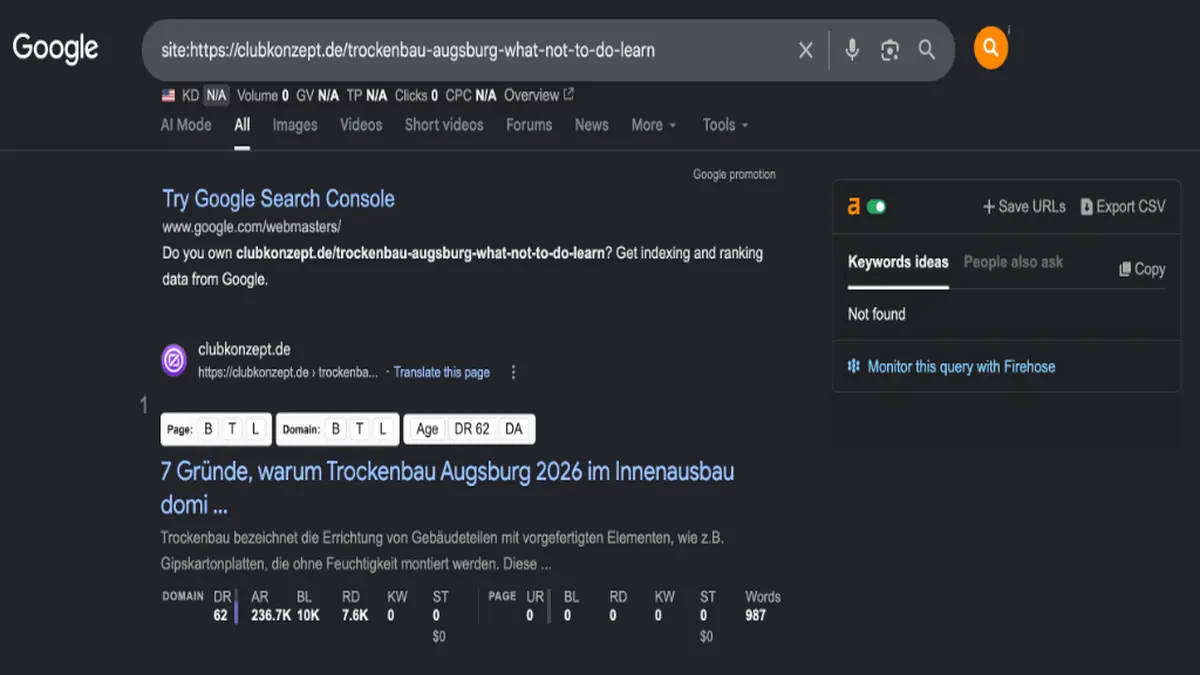Switch to Forums tab
The image size is (1200, 675).
pyautogui.click(x=529, y=125)
